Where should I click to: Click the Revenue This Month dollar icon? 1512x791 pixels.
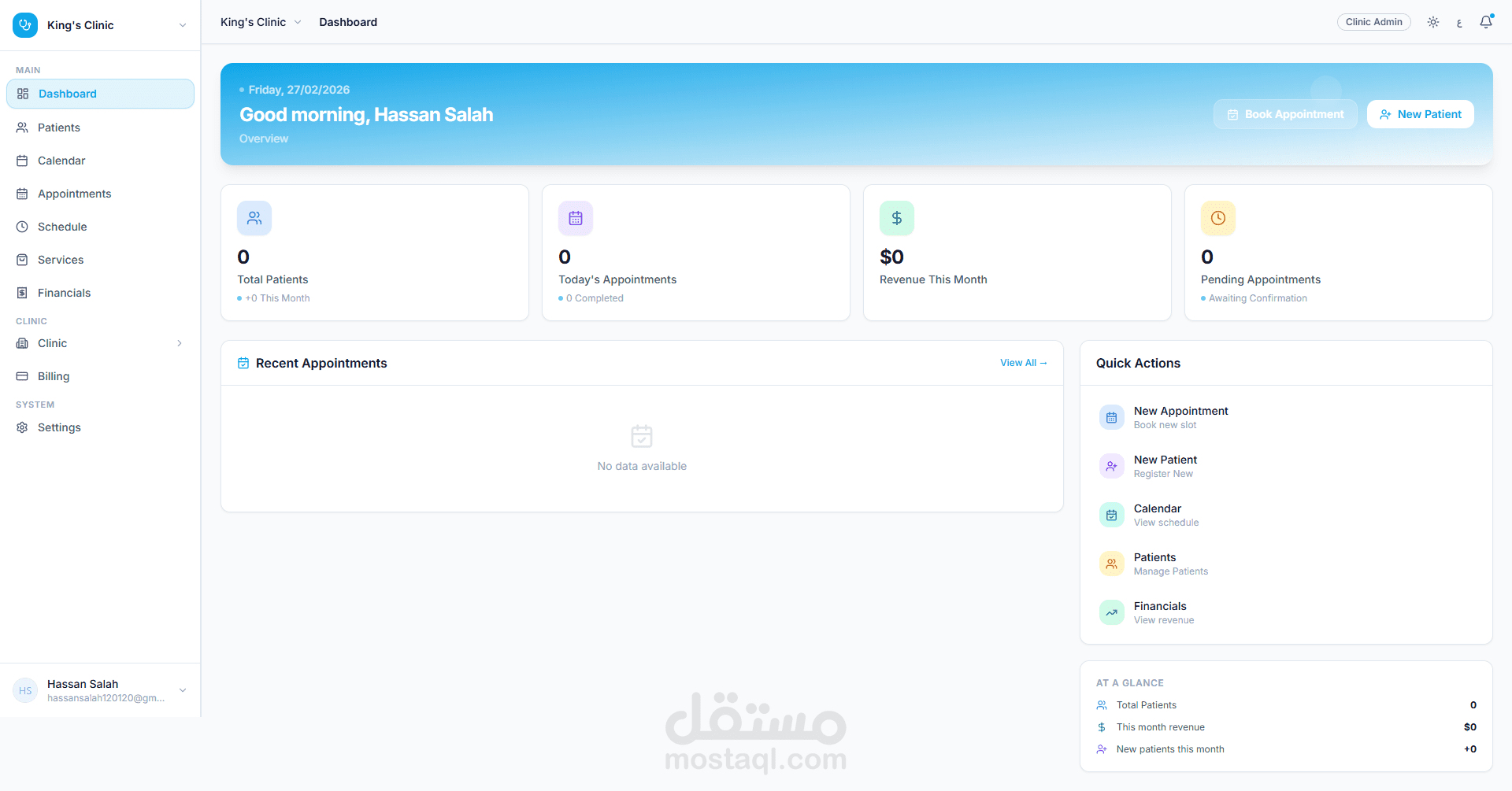pyautogui.click(x=897, y=218)
